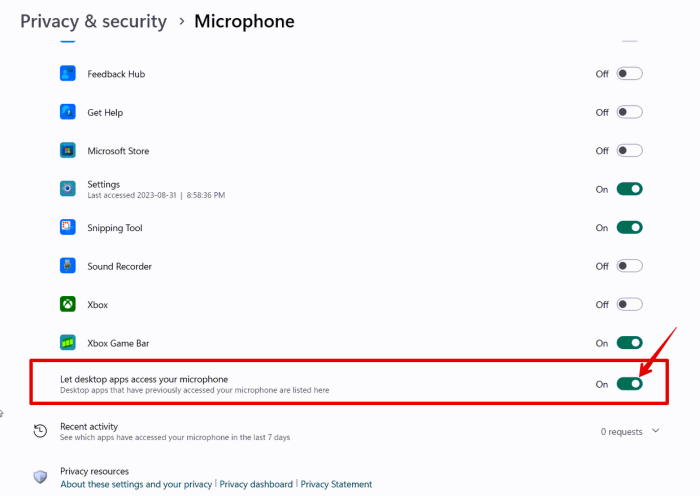Click the Recent activity history icon

(x=40, y=431)
